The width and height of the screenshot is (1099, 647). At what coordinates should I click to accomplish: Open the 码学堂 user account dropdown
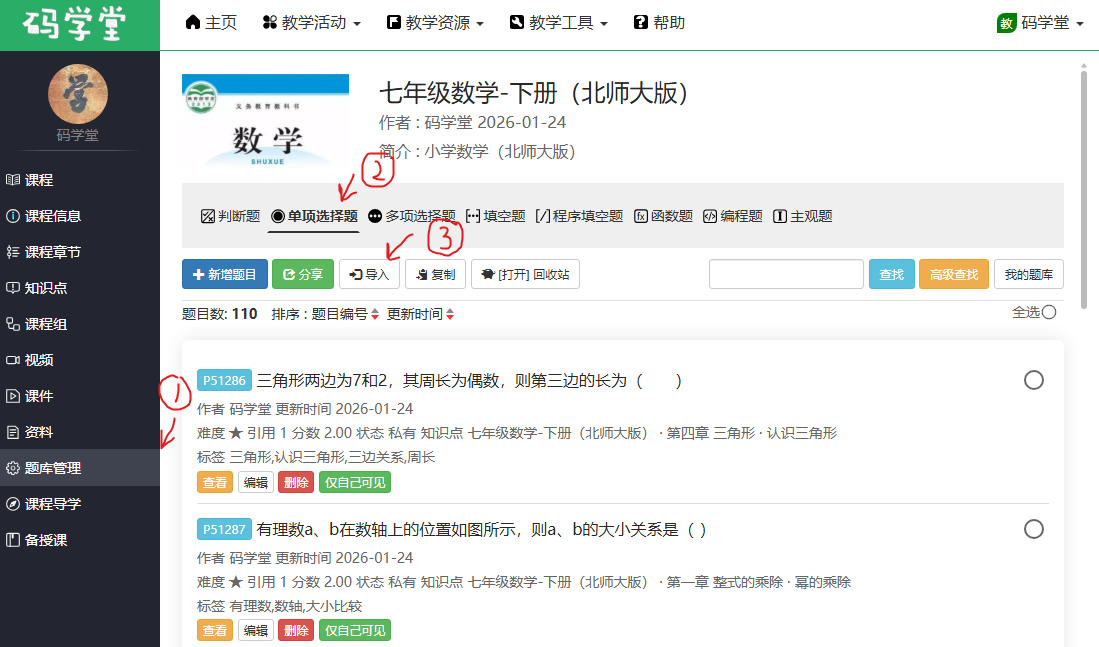1040,23
